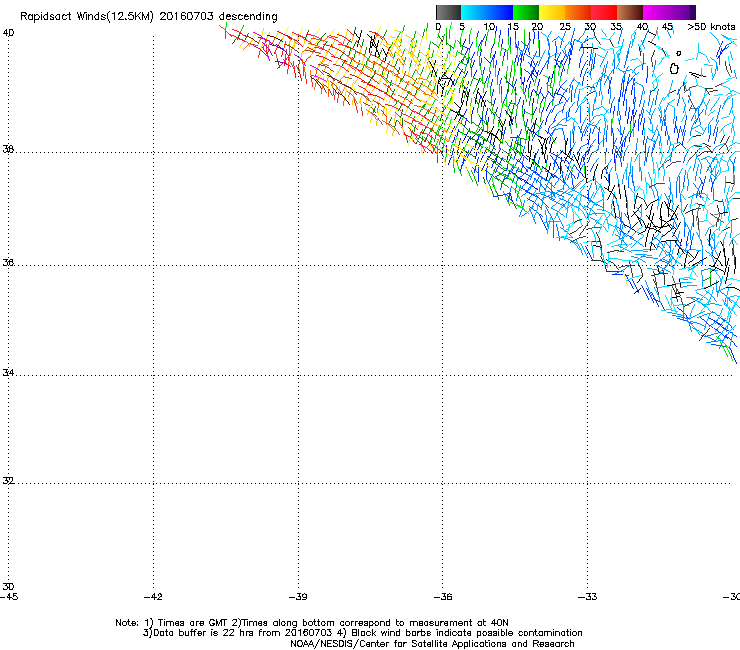Click the cyan-blue 5-15 knots color segment
The image size is (740, 650).
tap(487, 12)
